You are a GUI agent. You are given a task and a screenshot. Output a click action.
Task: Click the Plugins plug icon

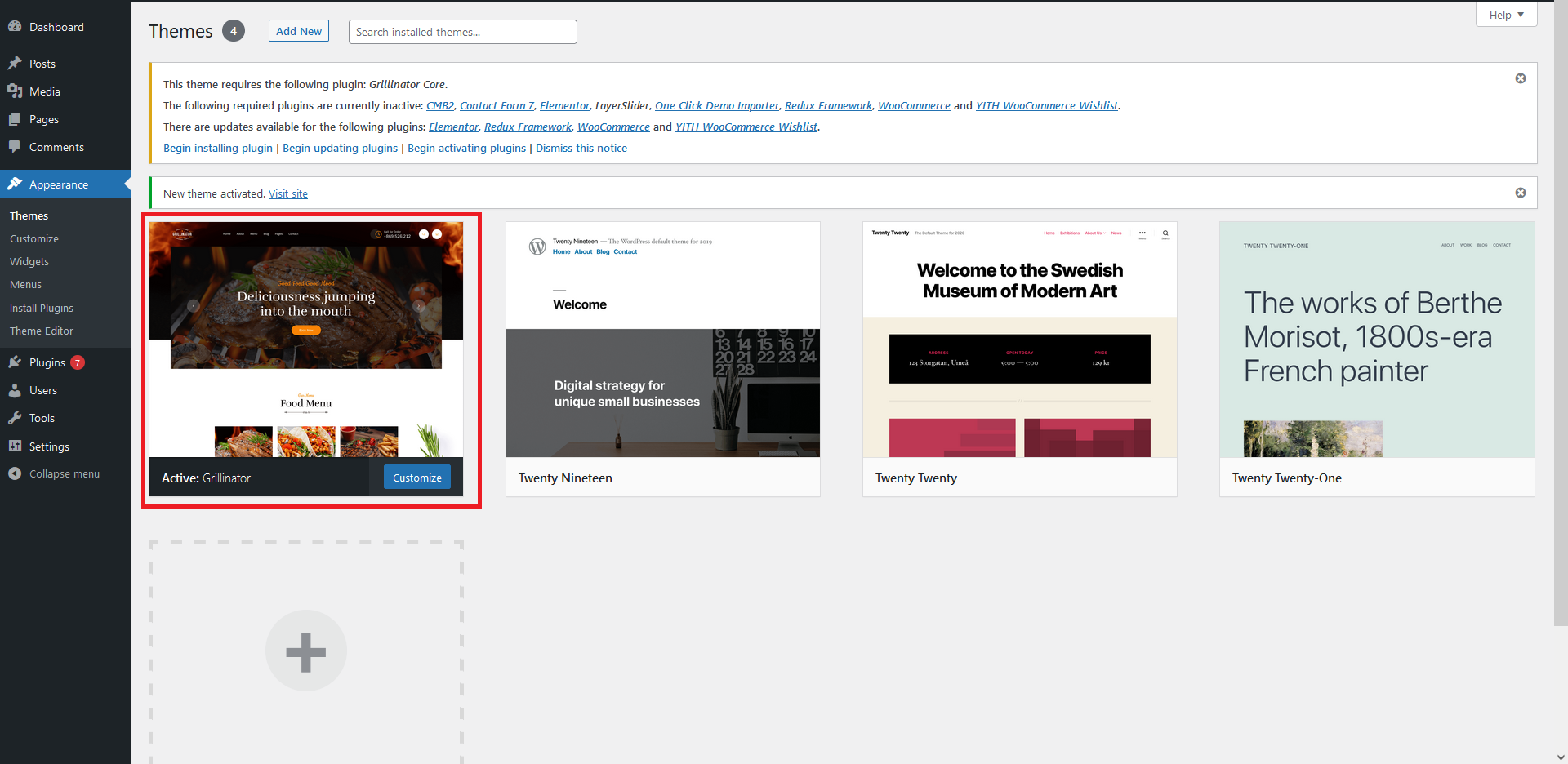tap(15, 362)
